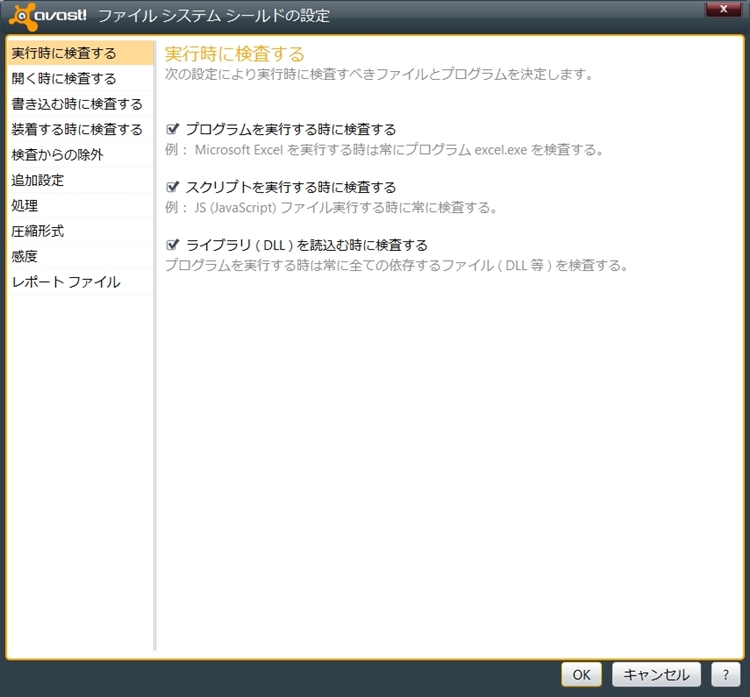Open the 圧縮形式 settings page
This screenshot has width=750, height=697.
(x=80, y=231)
